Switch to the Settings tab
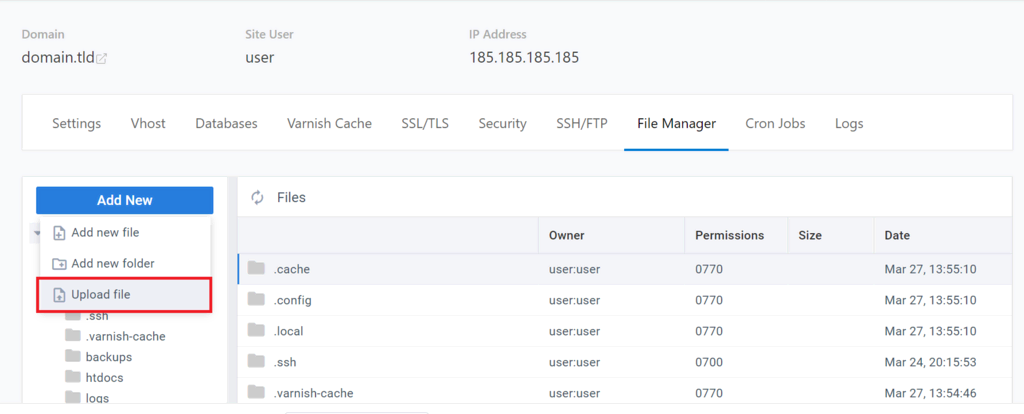This screenshot has height=414, width=1024. pyautogui.click(x=76, y=124)
